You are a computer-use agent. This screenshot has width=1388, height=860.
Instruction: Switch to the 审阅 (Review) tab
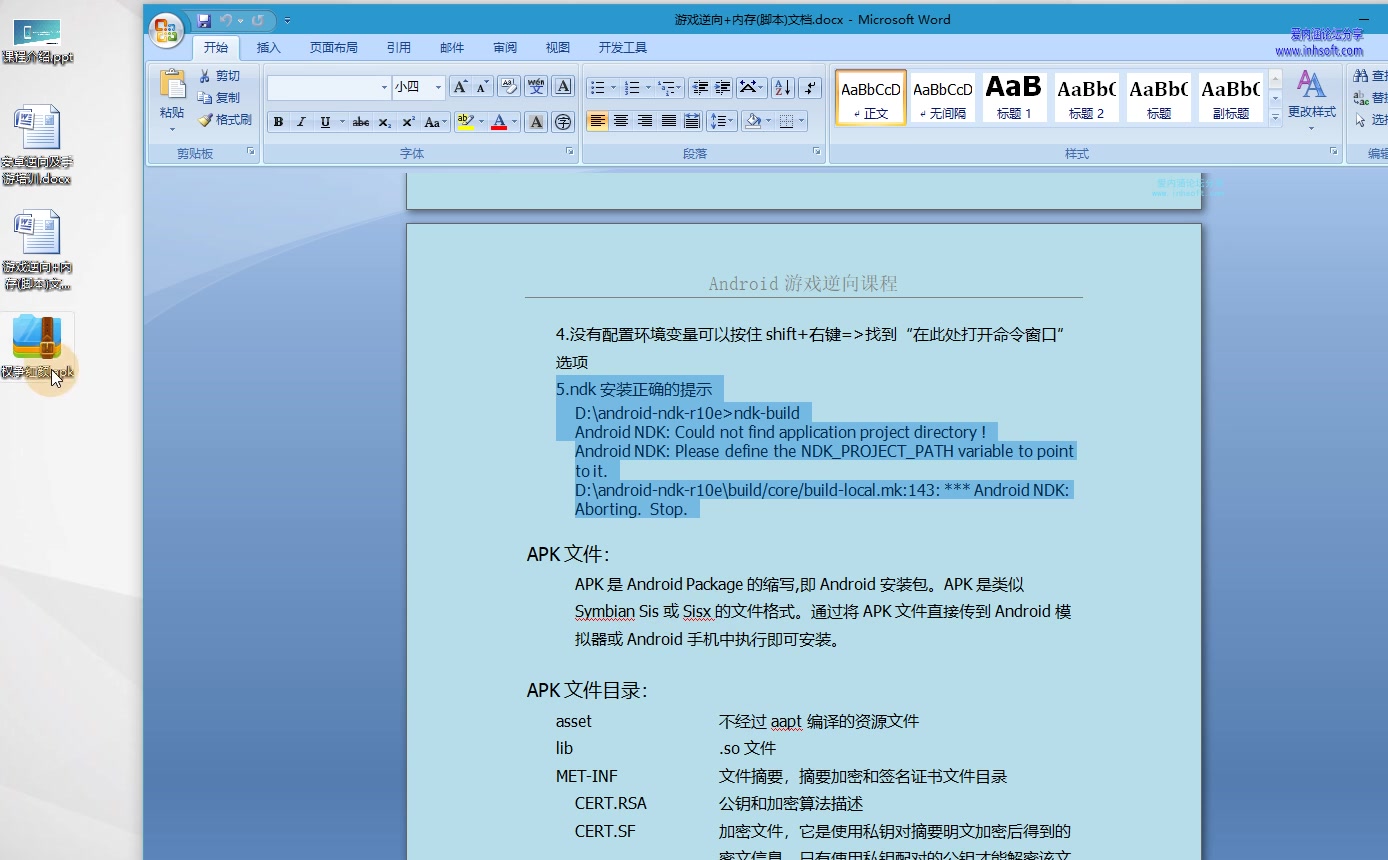pos(505,47)
